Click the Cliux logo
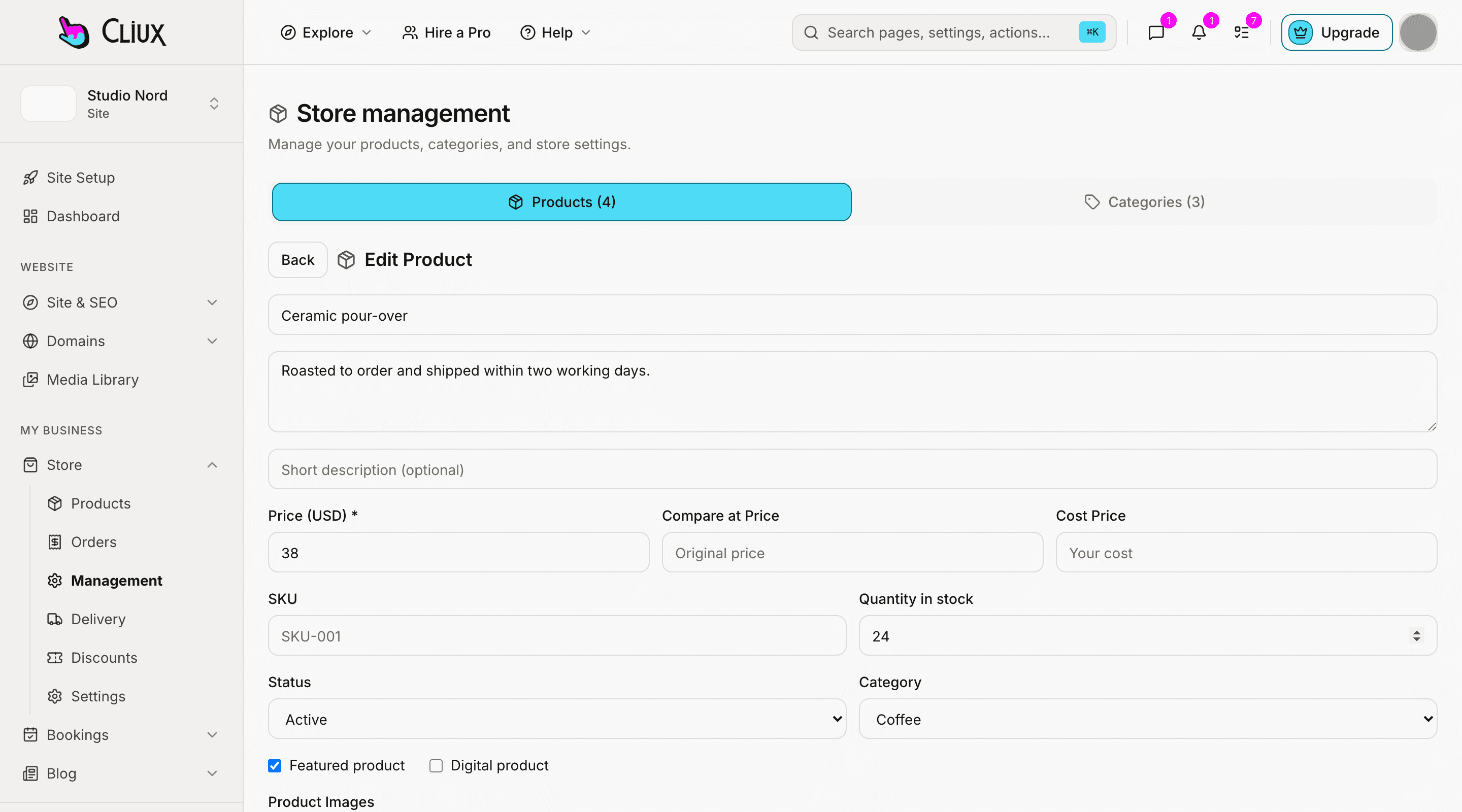The height and width of the screenshot is (812, 1462). pyautogui.click(x=112, y=32)
